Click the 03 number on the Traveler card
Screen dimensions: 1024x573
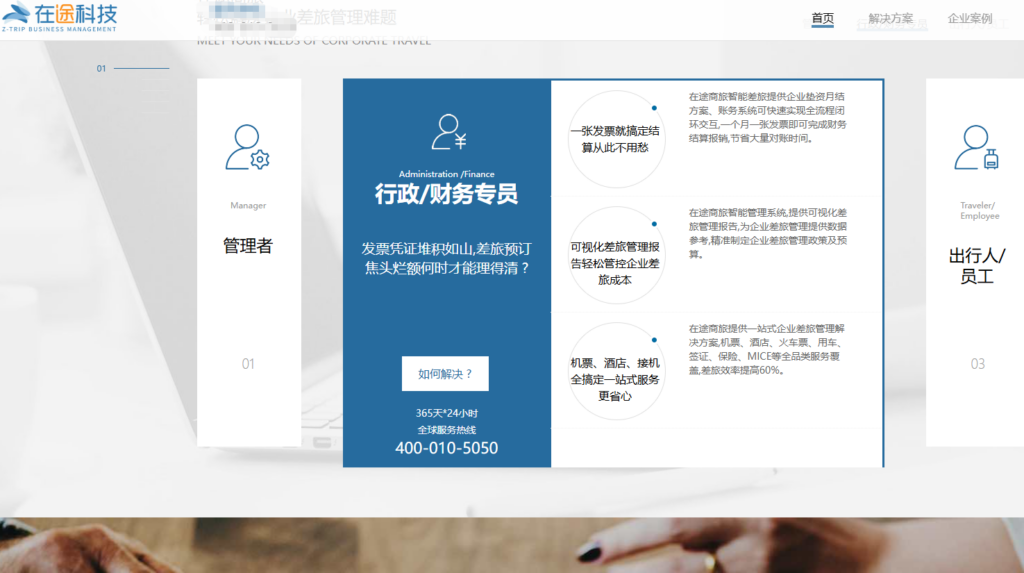pyautogui.click(x=977, y=364)
